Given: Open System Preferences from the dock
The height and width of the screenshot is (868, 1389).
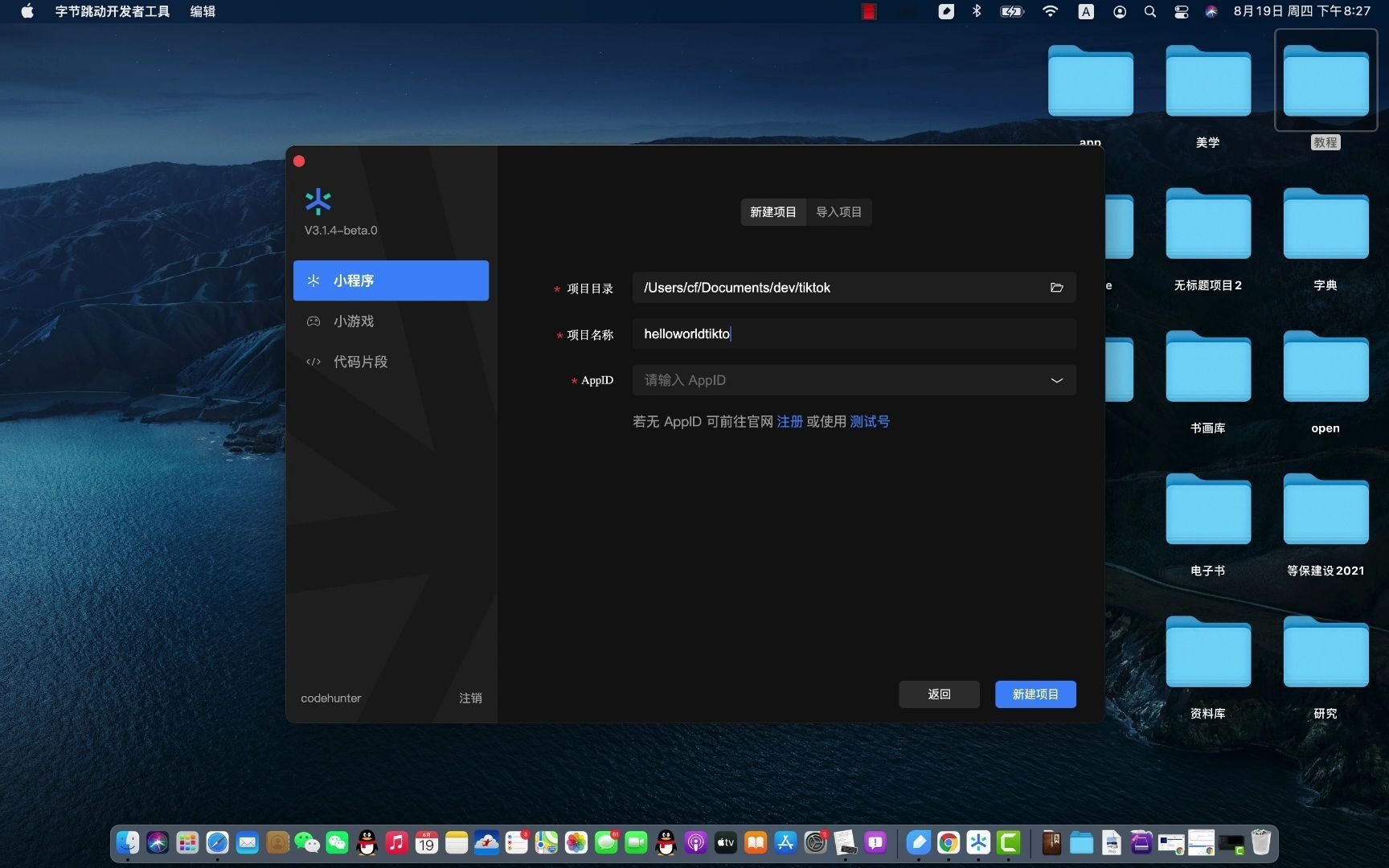Looking at the screenshot, I should (815, 842).
